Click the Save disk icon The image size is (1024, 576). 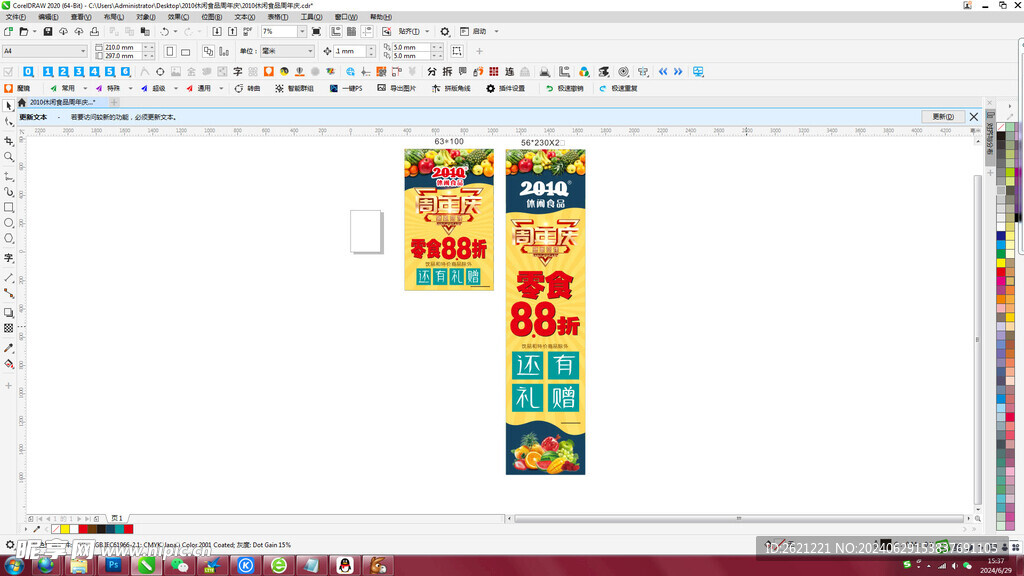tap(49, 32)
